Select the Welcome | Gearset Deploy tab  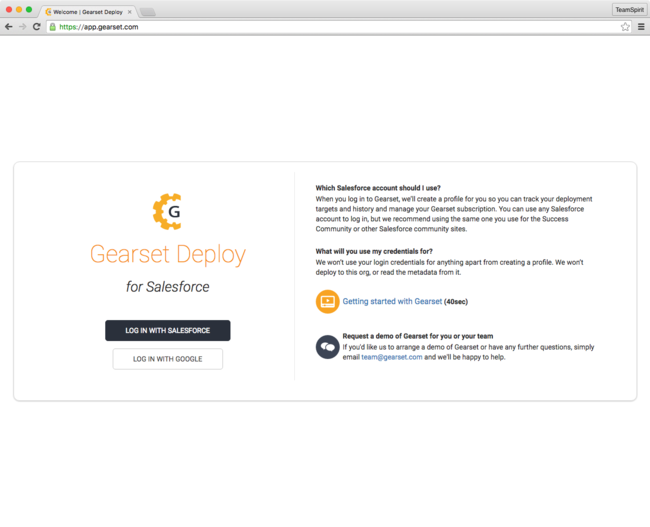pos(88,12)
